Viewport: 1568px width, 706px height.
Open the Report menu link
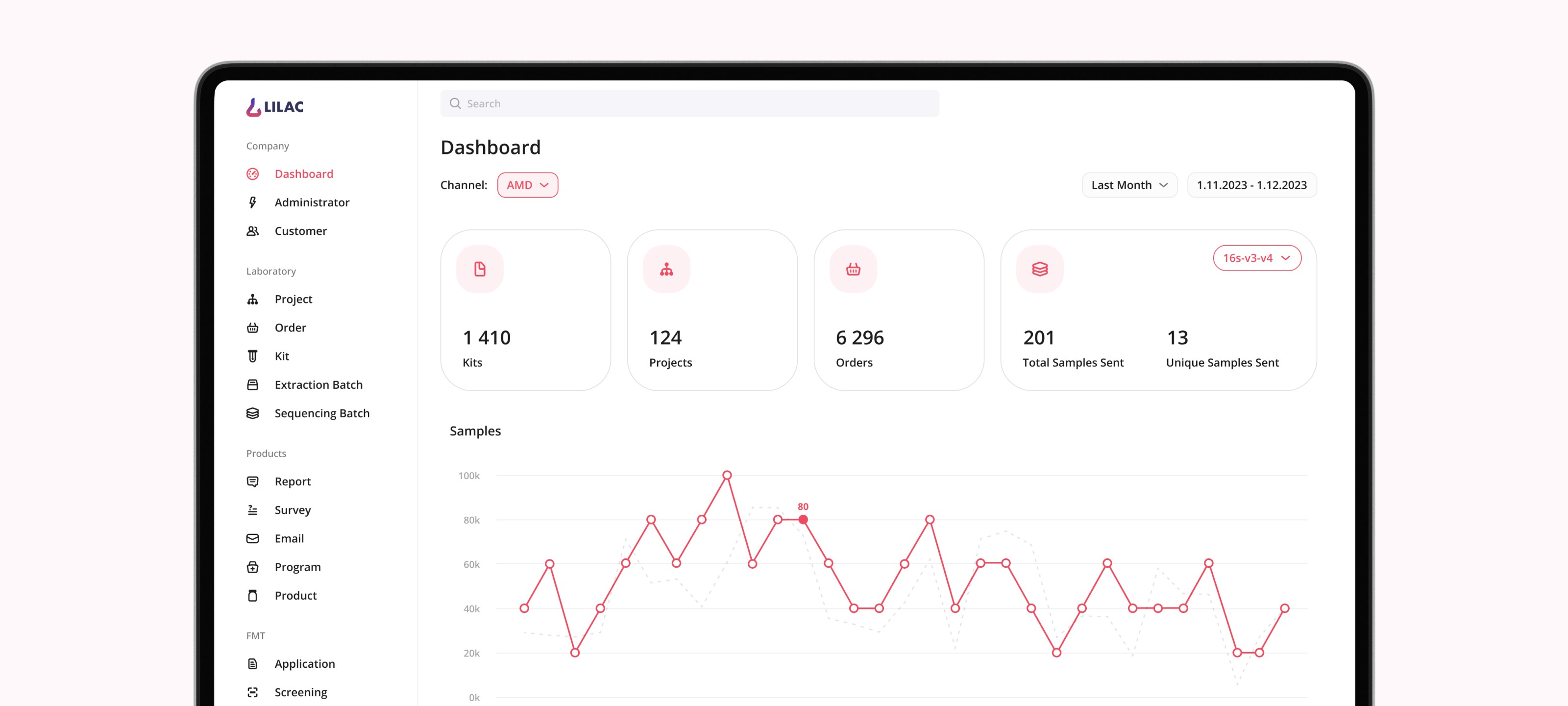[292, 481]
